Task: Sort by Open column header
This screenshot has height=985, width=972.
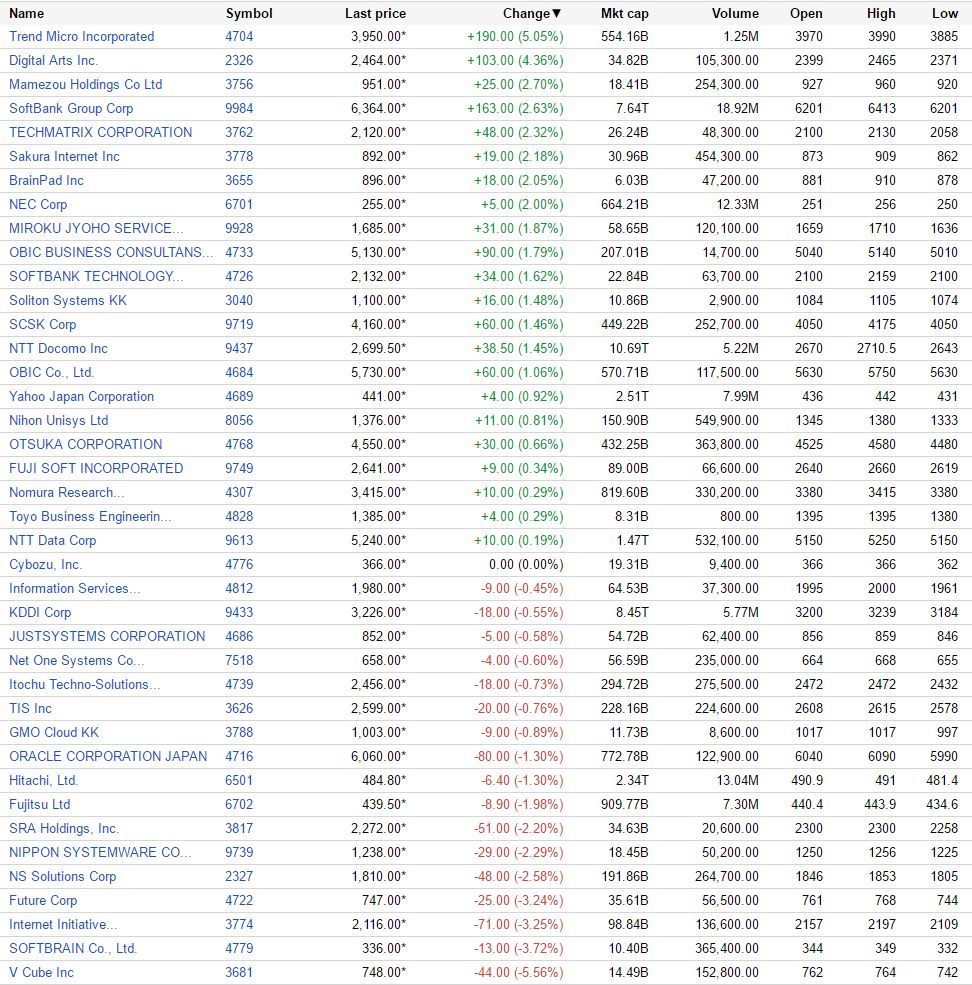Action: [x=806, y=13]
